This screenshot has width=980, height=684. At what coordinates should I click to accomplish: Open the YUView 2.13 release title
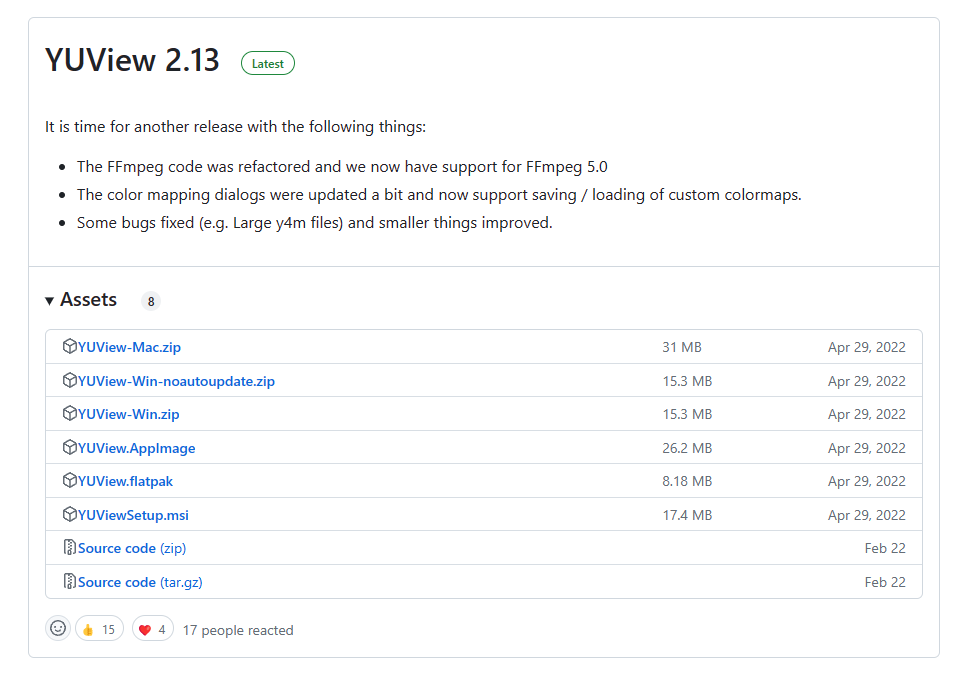[x=132, y=61]
